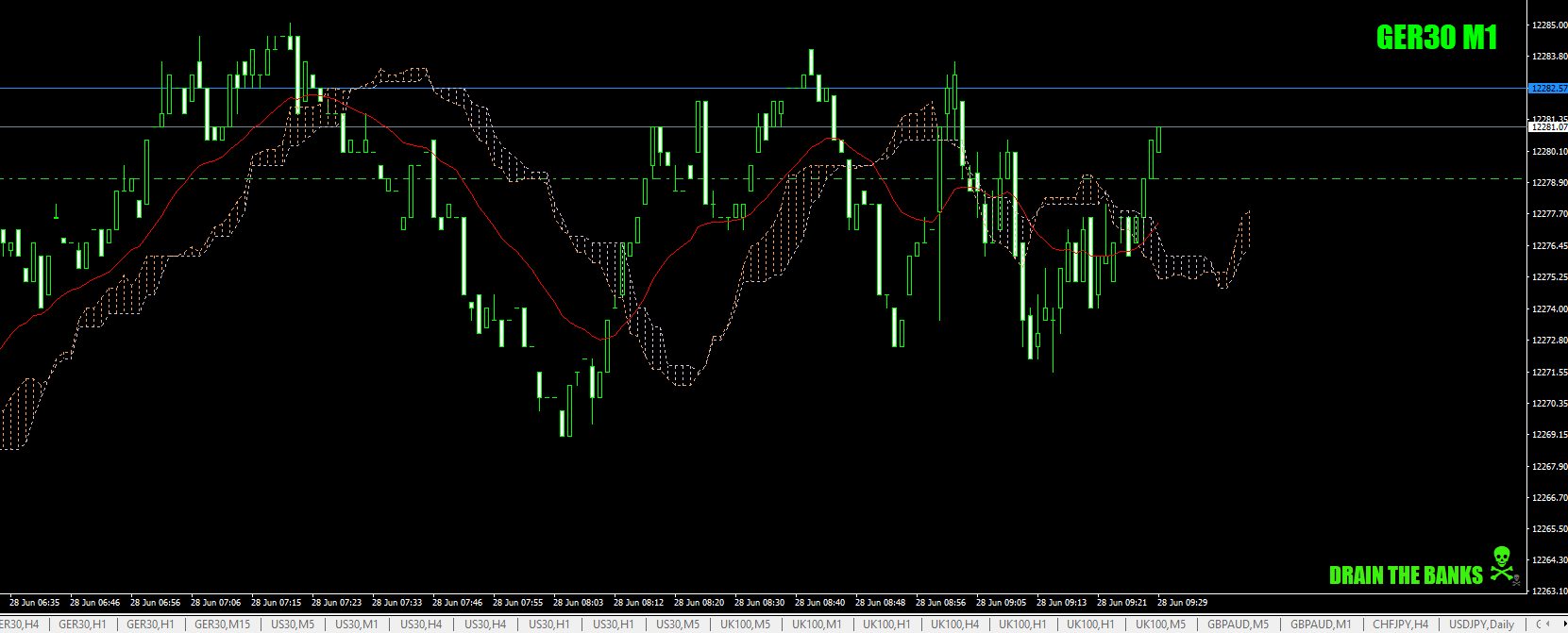This screenshot has height=633, width=1568.
Task: Click the 12281.07 current price label
Action: 1548,126
